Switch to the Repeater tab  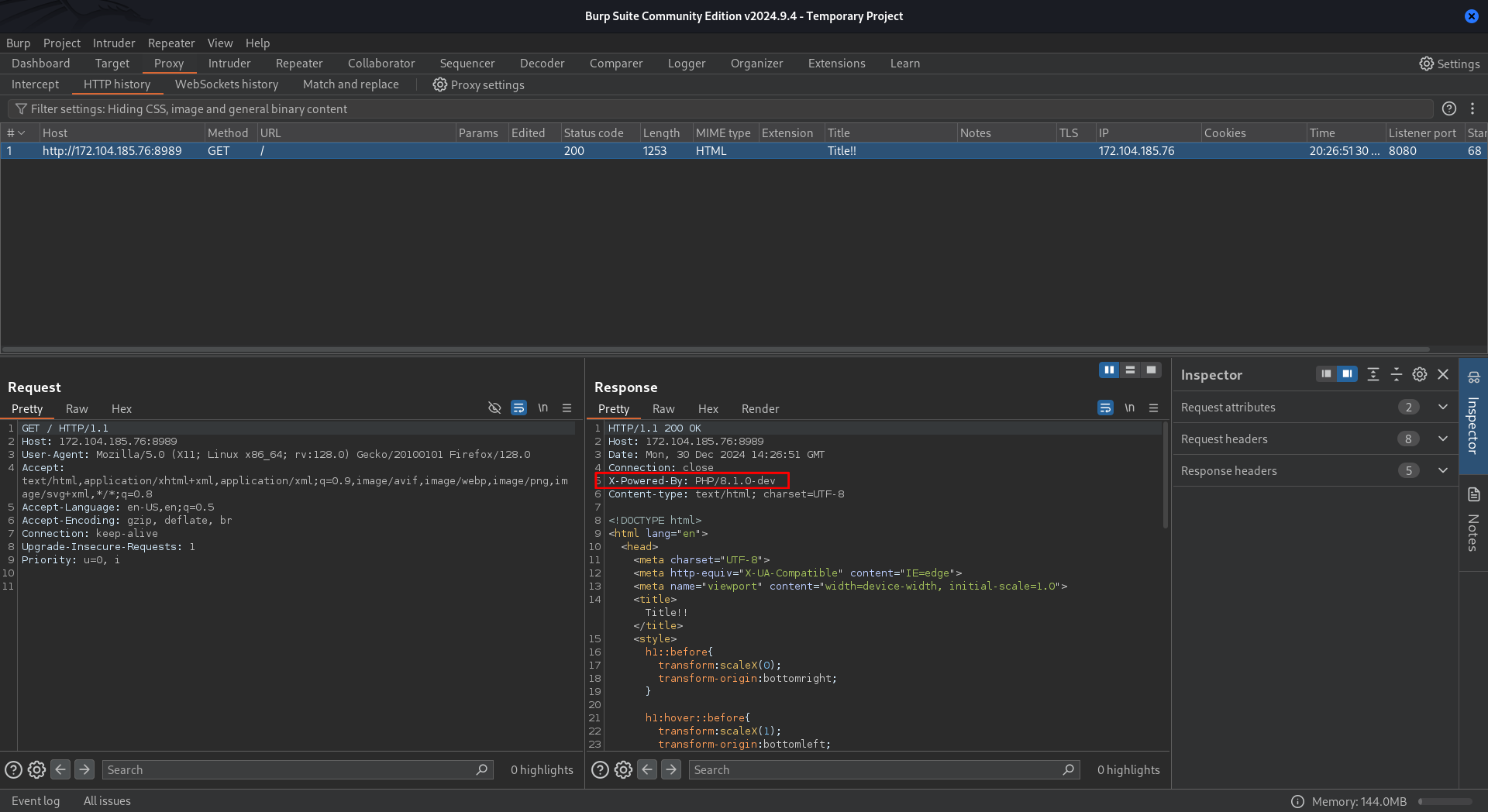[x=298, y=64]
